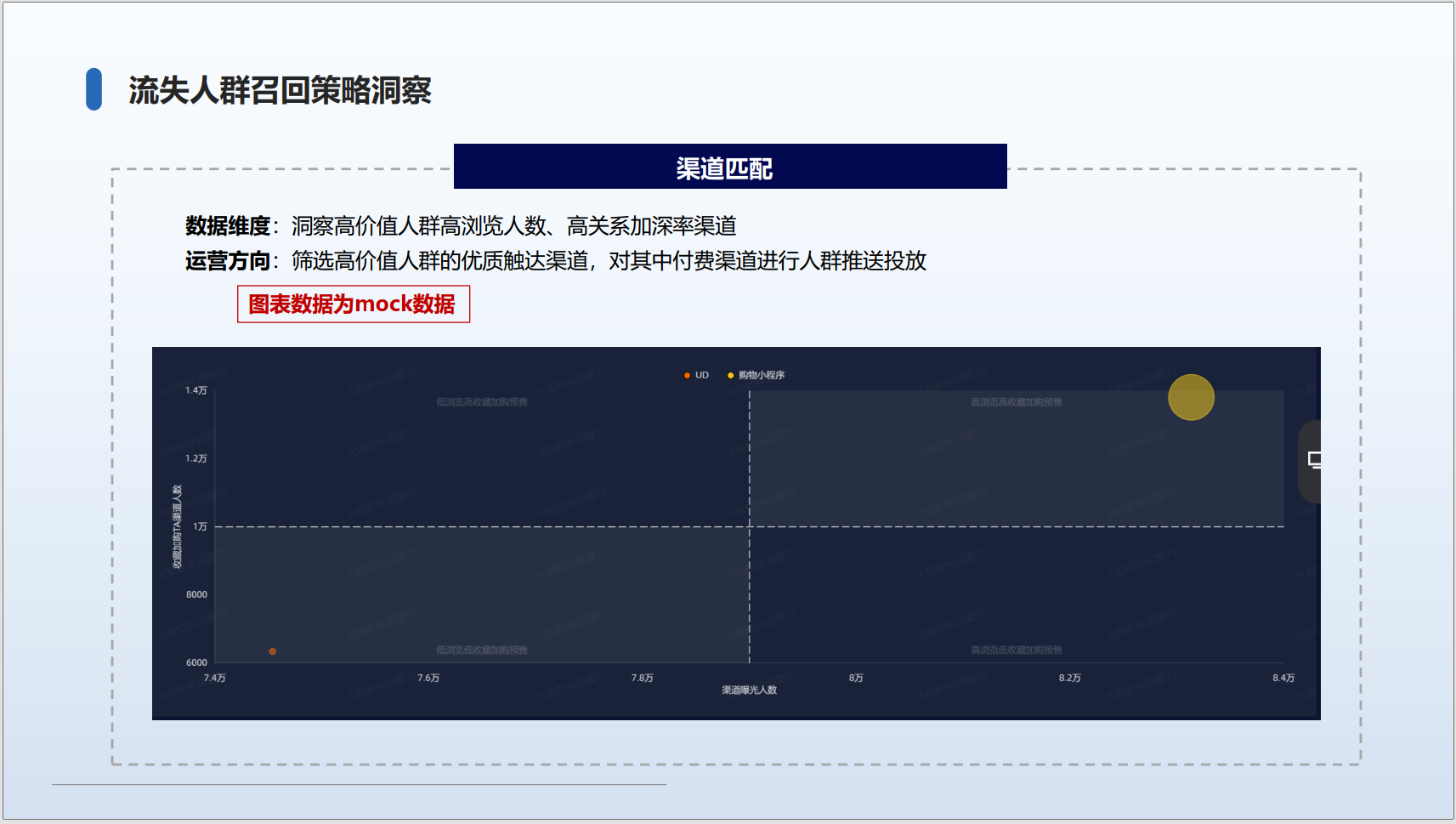Click the 运营方向 description line
Screen dimensions: 1456x824
(556, 260)
